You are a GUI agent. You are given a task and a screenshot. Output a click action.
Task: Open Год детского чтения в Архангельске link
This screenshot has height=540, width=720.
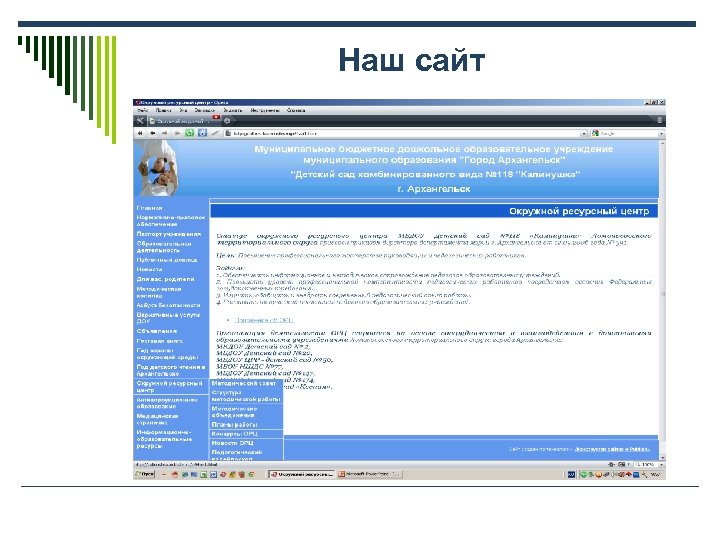[170, 370]
